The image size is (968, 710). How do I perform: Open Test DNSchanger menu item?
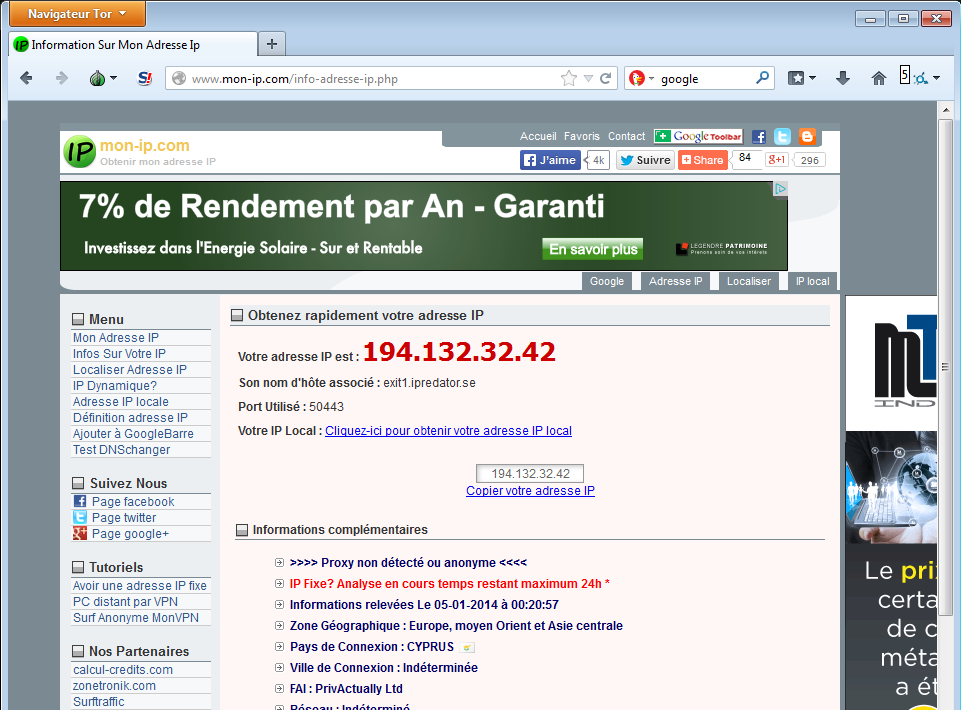click(x=122, y=450)
